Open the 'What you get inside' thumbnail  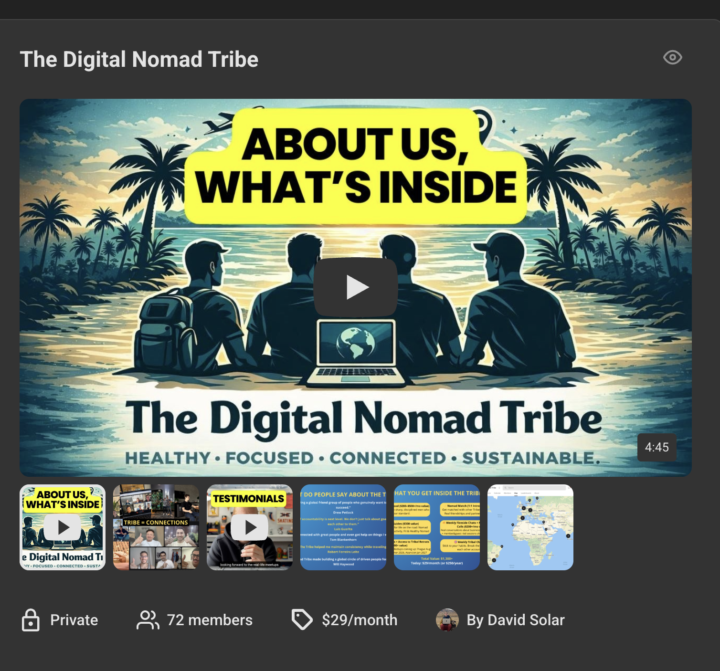tap(437, 527)
